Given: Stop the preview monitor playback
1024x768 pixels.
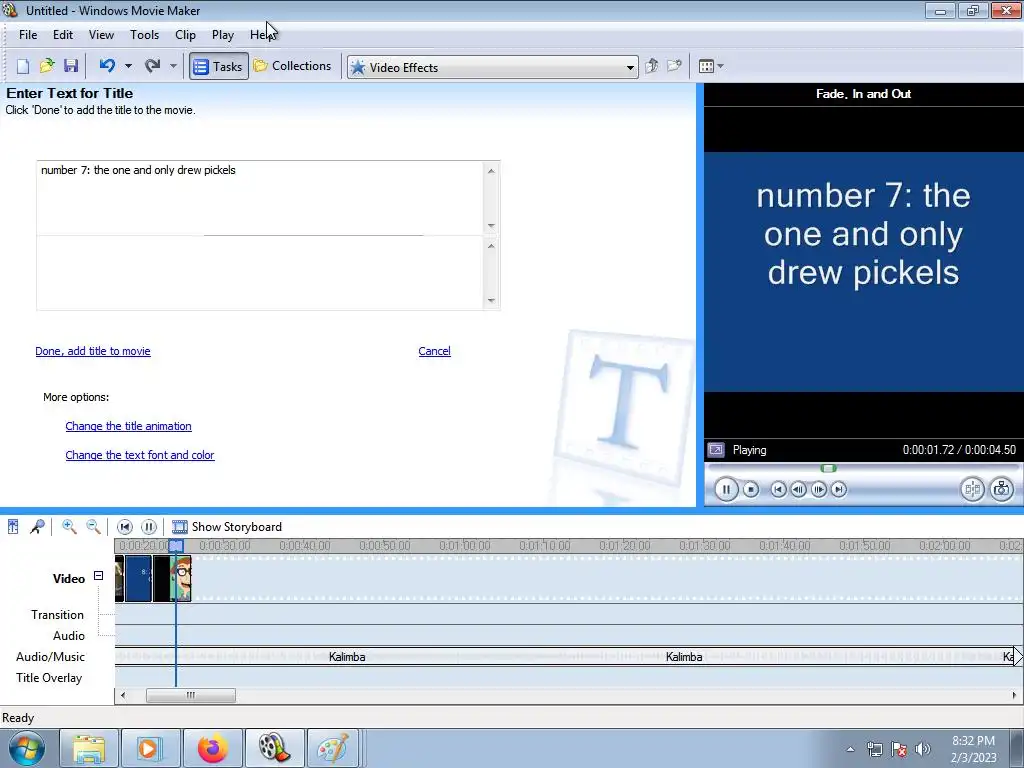Looking at the screenshot, I should click(x=751, y=489).
